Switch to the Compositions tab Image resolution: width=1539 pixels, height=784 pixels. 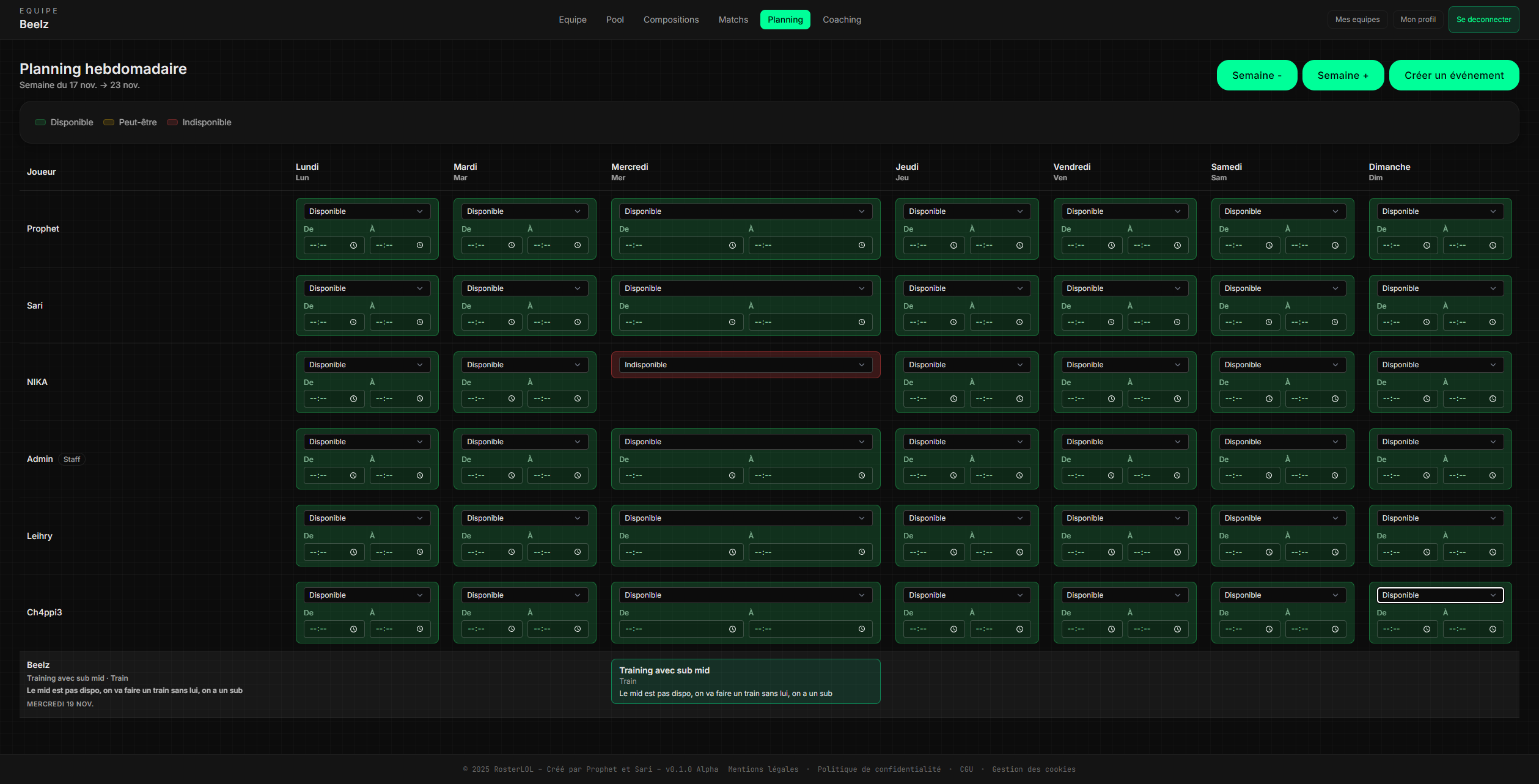(x=670, y=20)
